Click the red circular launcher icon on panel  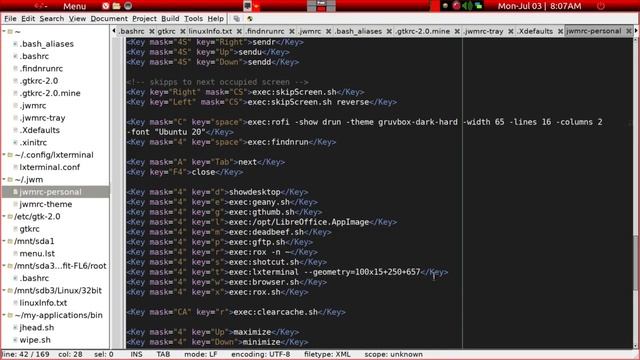pos(106,6)
